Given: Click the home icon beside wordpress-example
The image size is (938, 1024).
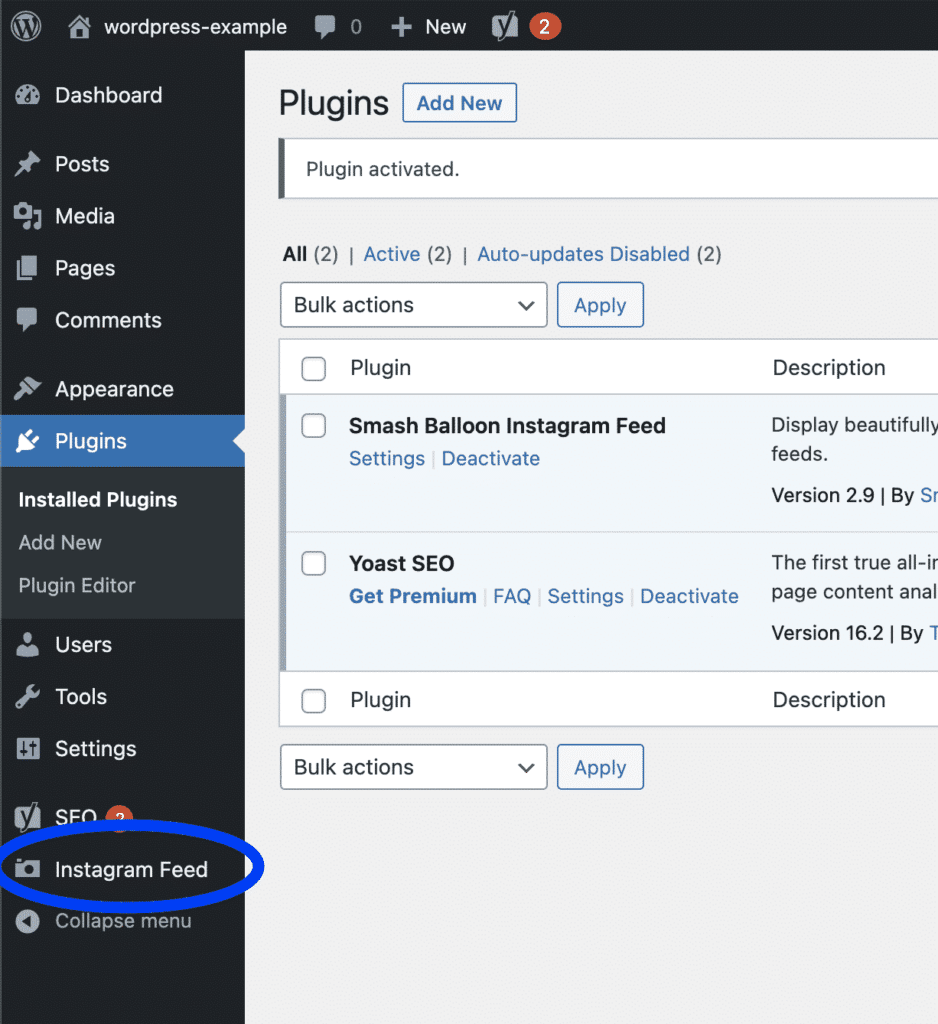Looking at the screenshot, I should pos(80,27).
